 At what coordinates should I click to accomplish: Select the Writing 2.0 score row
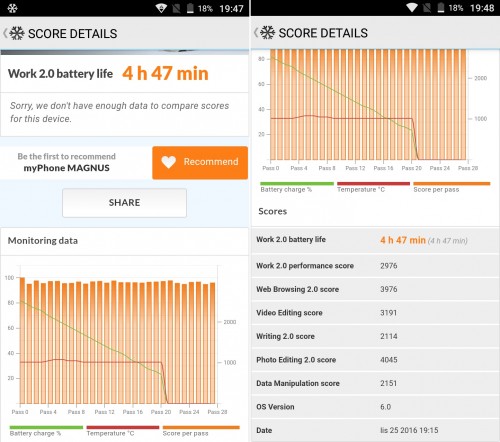click(x=375, y=336)
